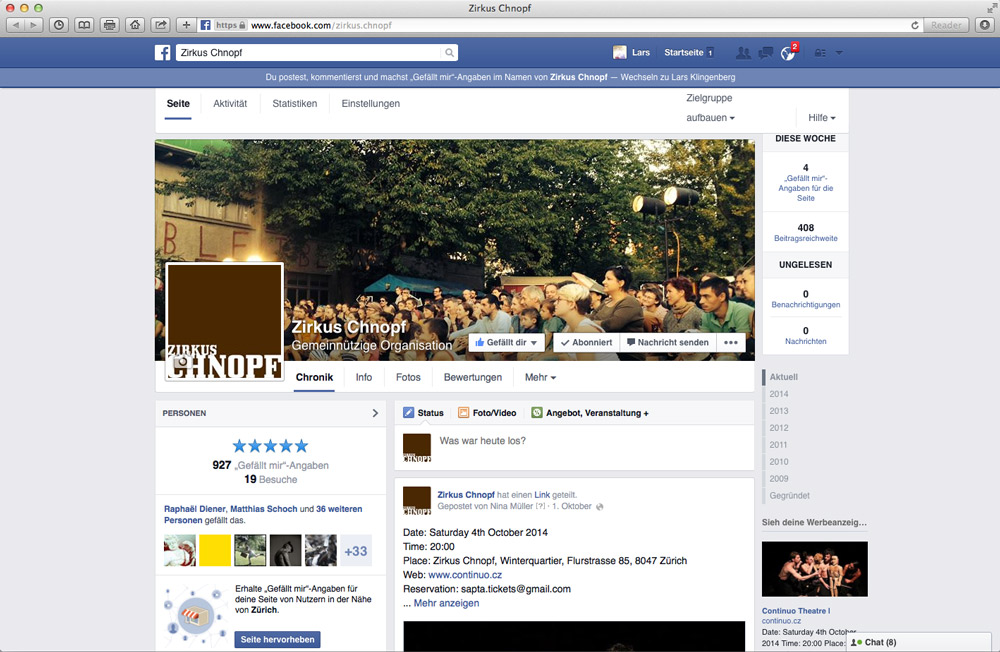Open the Fotos tab
Screen dimensions: 1000x652
[x=408, y=378]
